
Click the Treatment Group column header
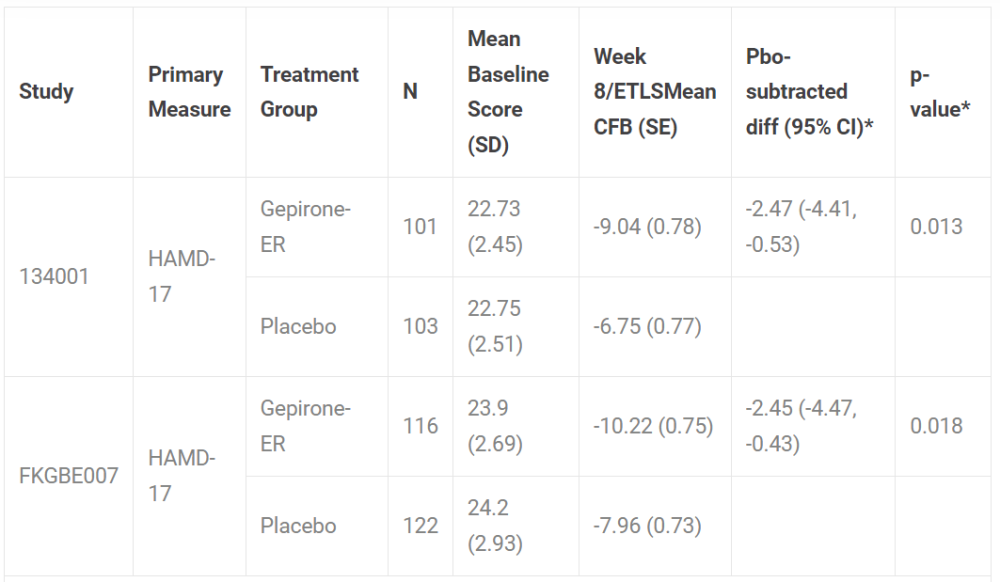click(x=309, y=92)
